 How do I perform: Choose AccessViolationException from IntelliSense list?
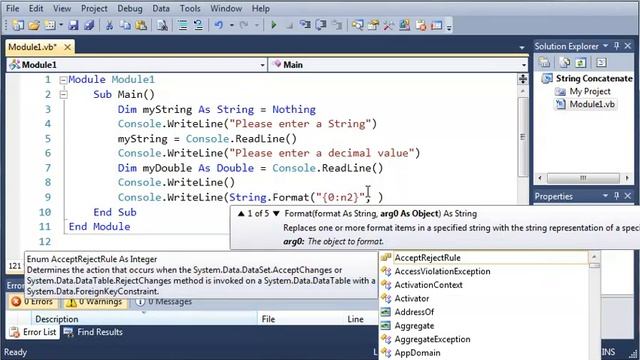(442, 271)
